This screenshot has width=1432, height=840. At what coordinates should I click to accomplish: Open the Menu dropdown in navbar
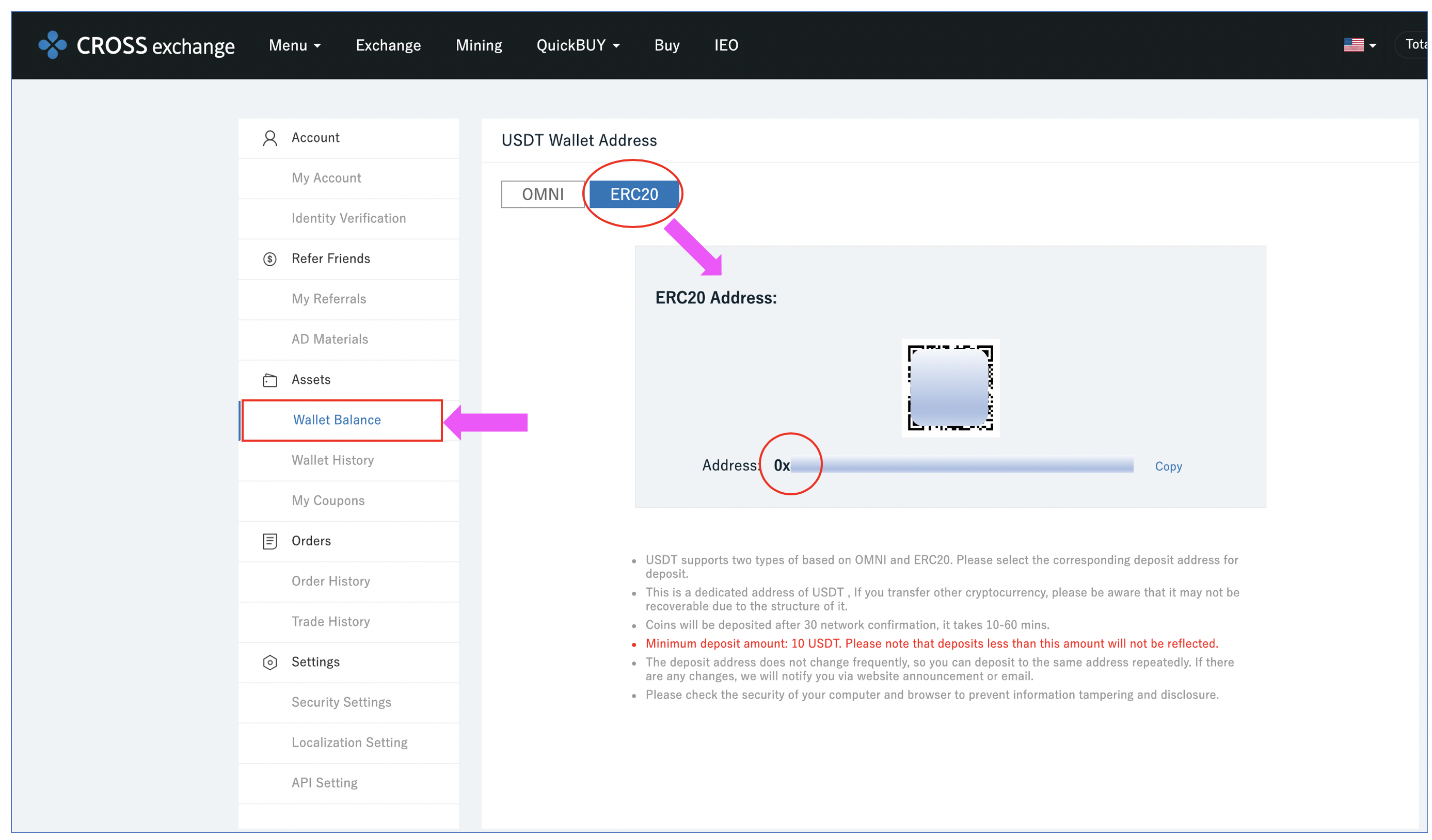tap(295, 45)
